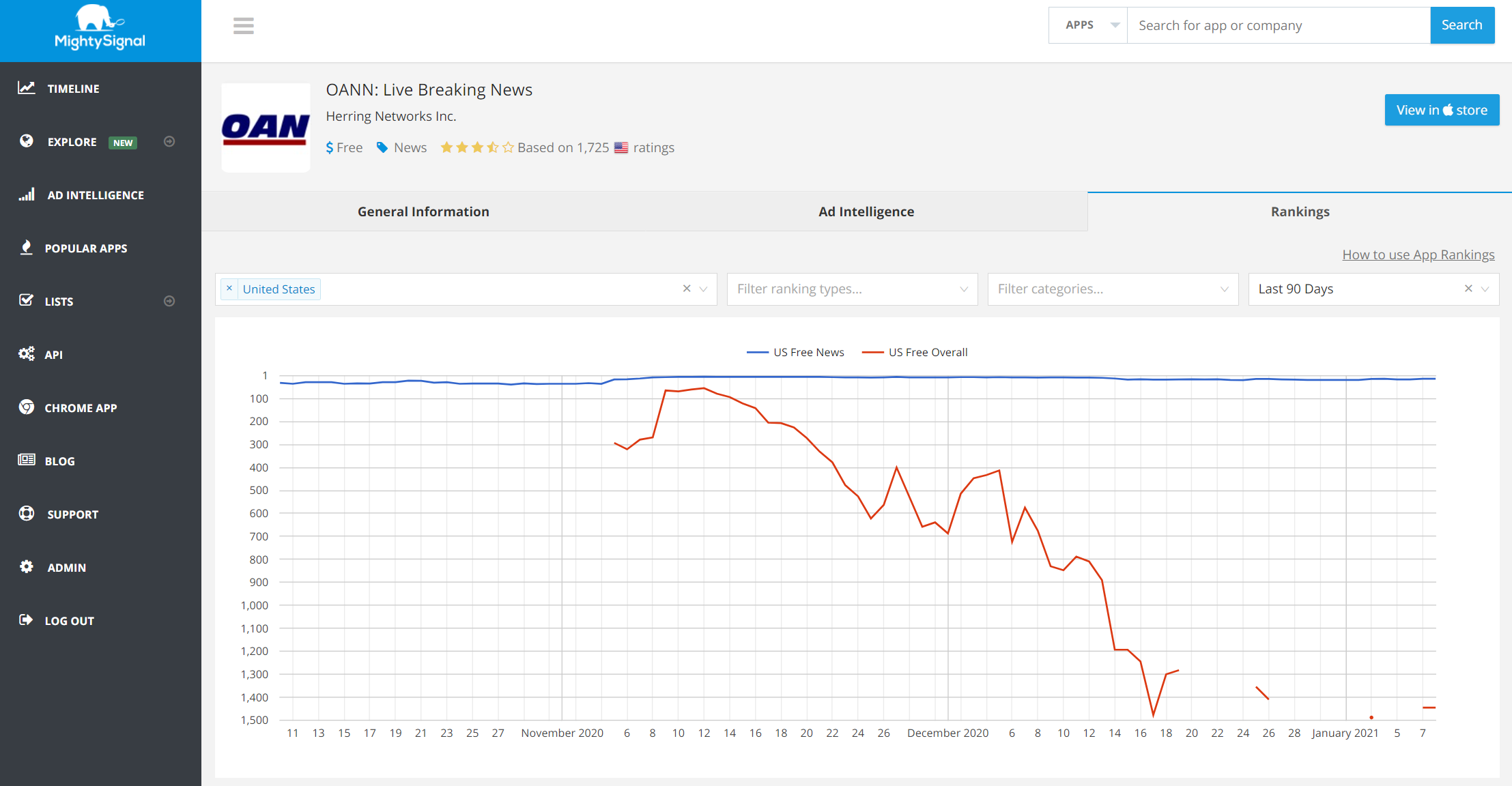Click the Lists checkmark icon
The image size is (1512, 786).
click(26, 300)
